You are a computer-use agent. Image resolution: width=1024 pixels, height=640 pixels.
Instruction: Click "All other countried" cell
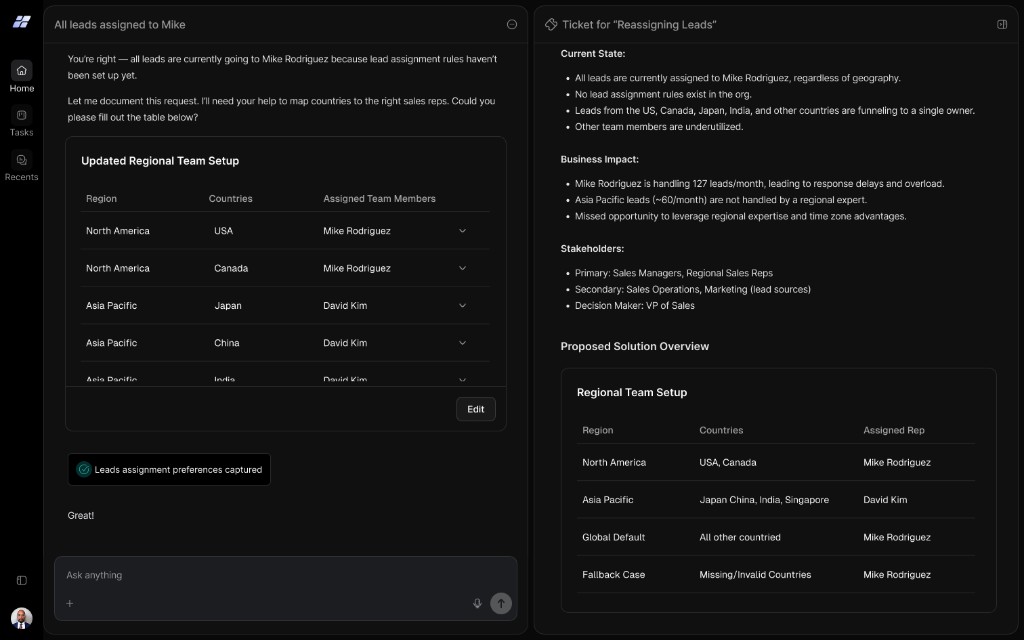[739, 537]
